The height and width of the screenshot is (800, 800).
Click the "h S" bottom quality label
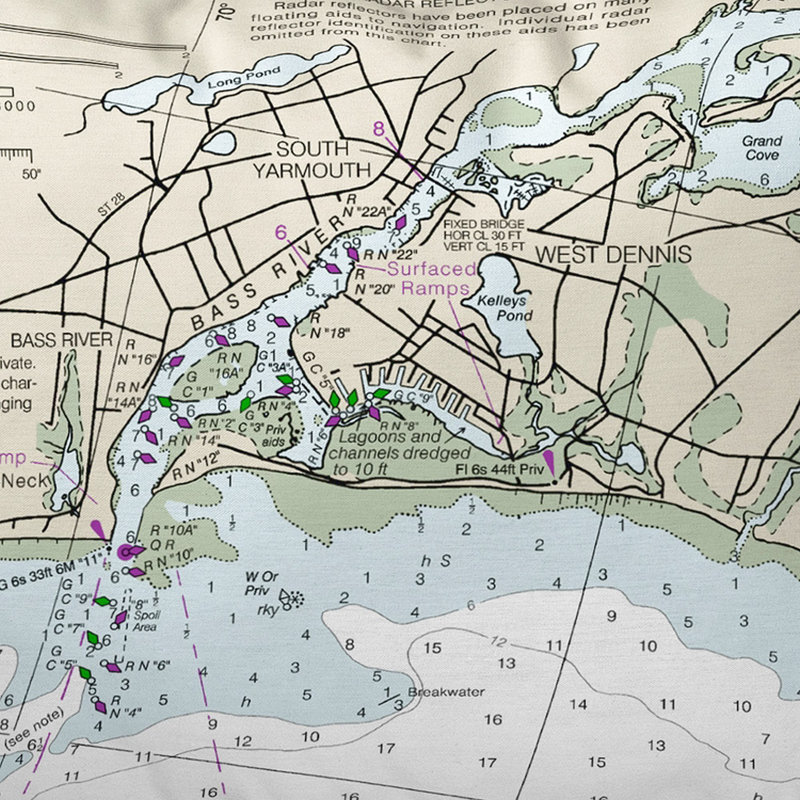click(436, 561)
